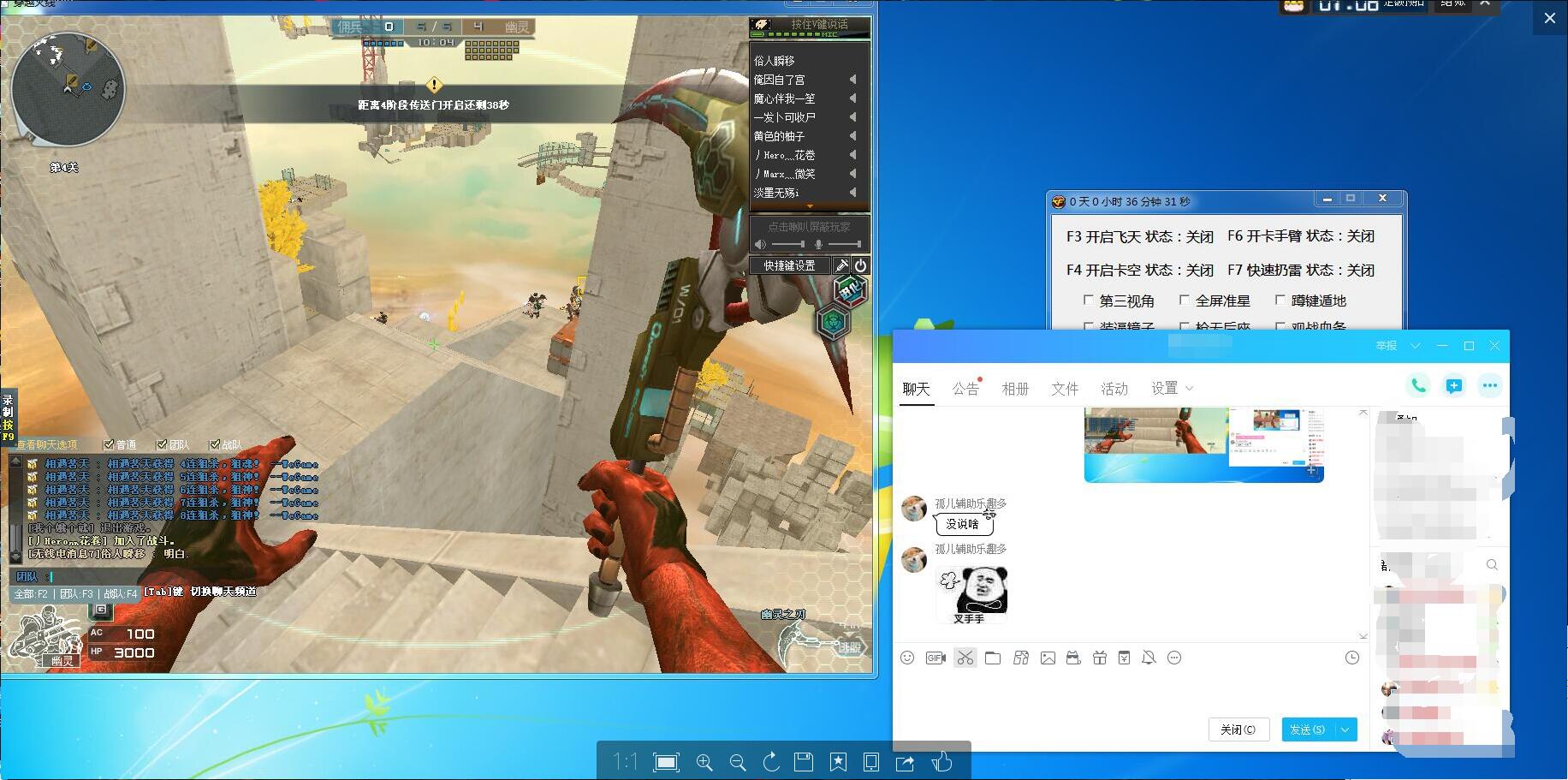Viewport: 1568px width, 780px height.
Task: Click the thumbs up icon in viewer toolbar
Action: pyautogui.click(x=941, y=761)
